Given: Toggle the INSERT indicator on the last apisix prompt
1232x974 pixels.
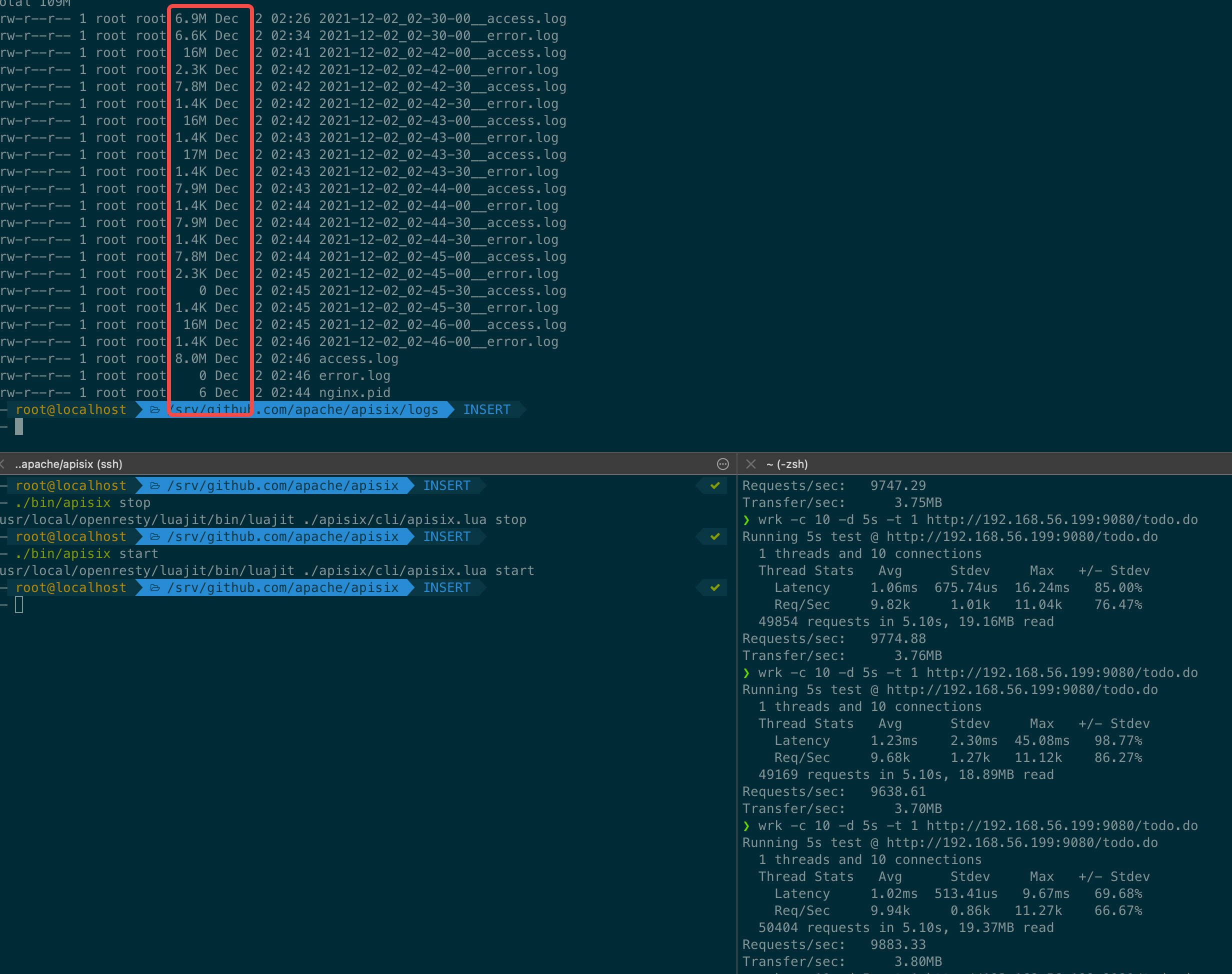Looking at the screenshot, I should coord(447,587).
